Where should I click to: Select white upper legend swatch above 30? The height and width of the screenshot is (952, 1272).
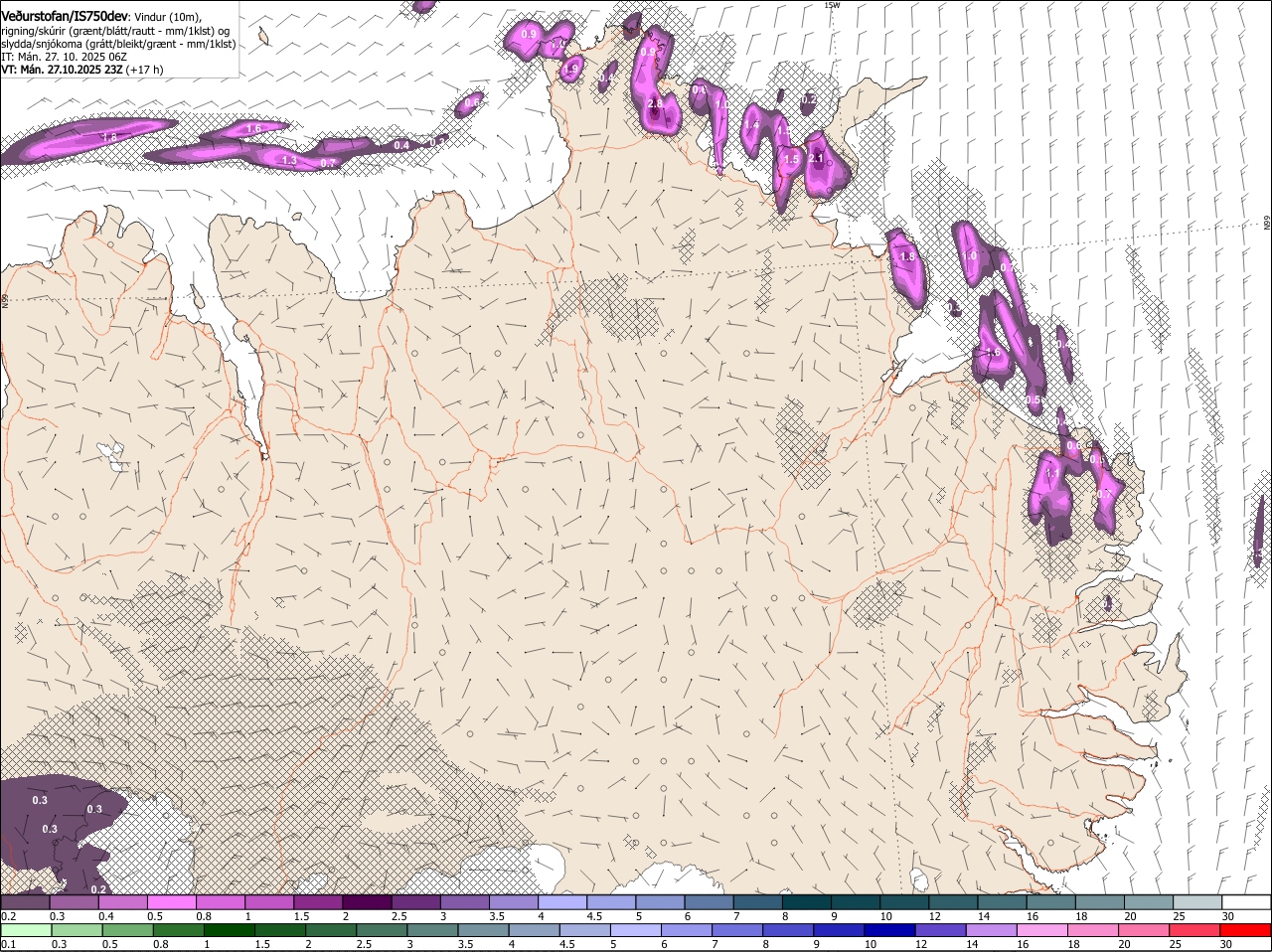coord(1246,902)
